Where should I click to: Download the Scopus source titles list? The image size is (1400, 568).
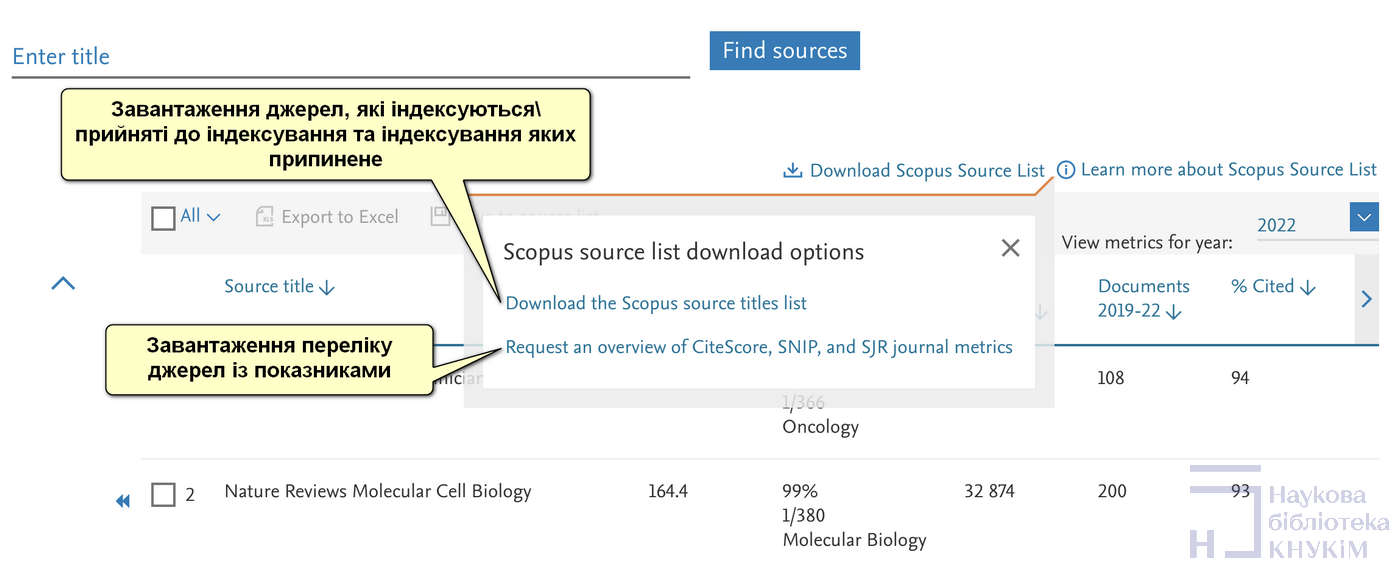[x=656, y=303]
